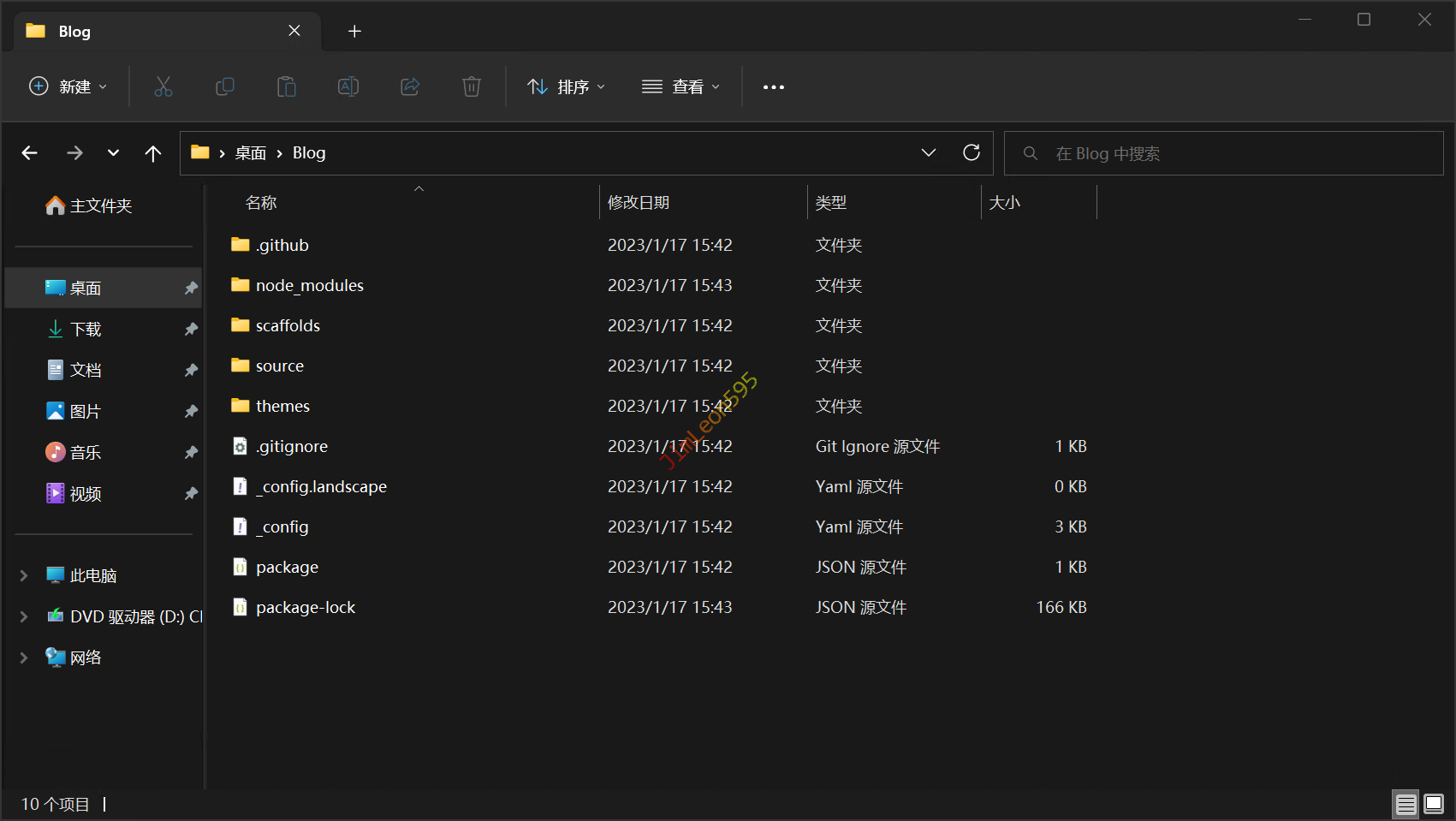1456x821 pixels.
Task: Click the Rename icon in toolbar
Action: [x=348, y=86]
